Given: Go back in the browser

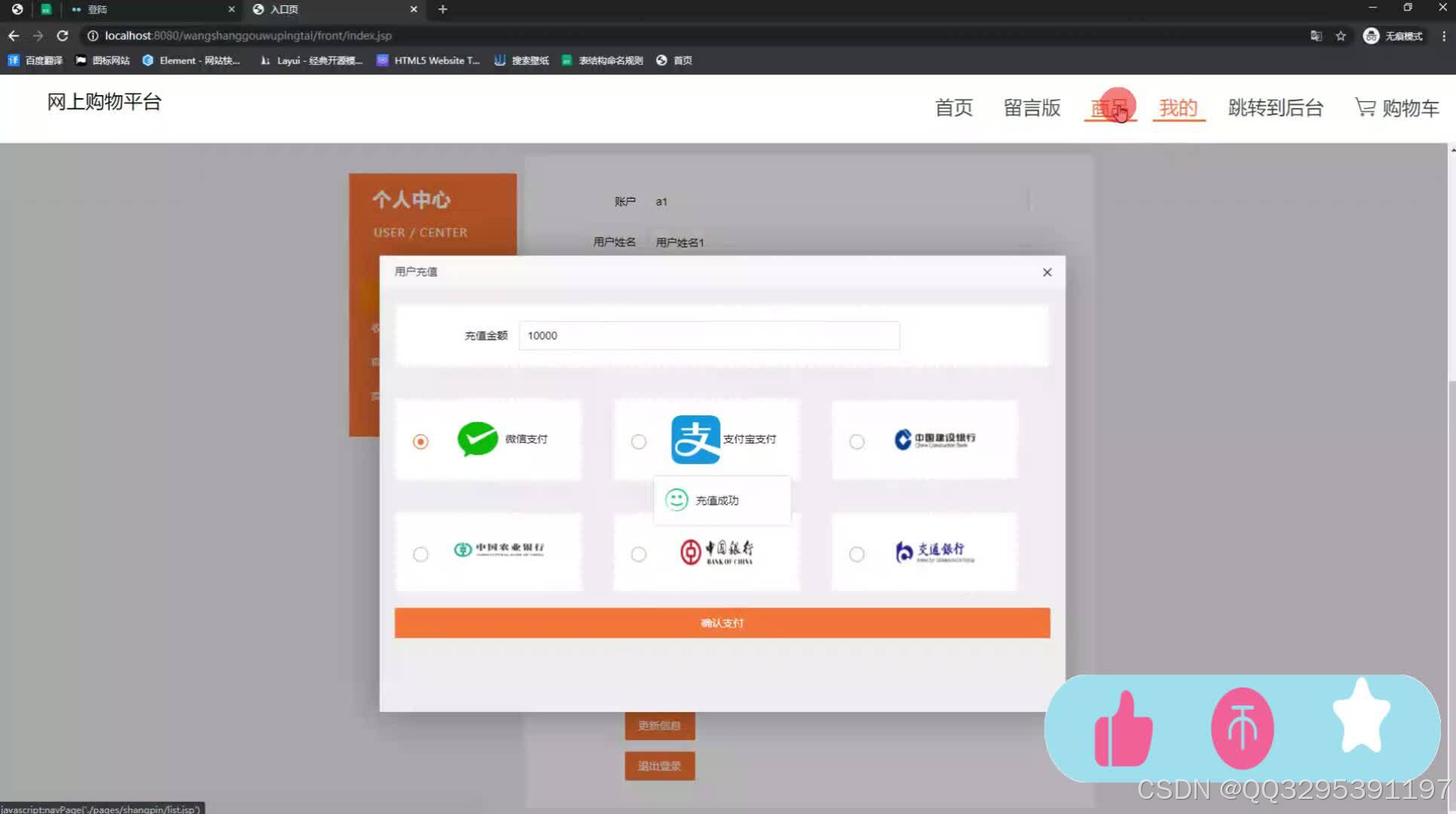Looking at the screenshot, I should tap(14, 35).
